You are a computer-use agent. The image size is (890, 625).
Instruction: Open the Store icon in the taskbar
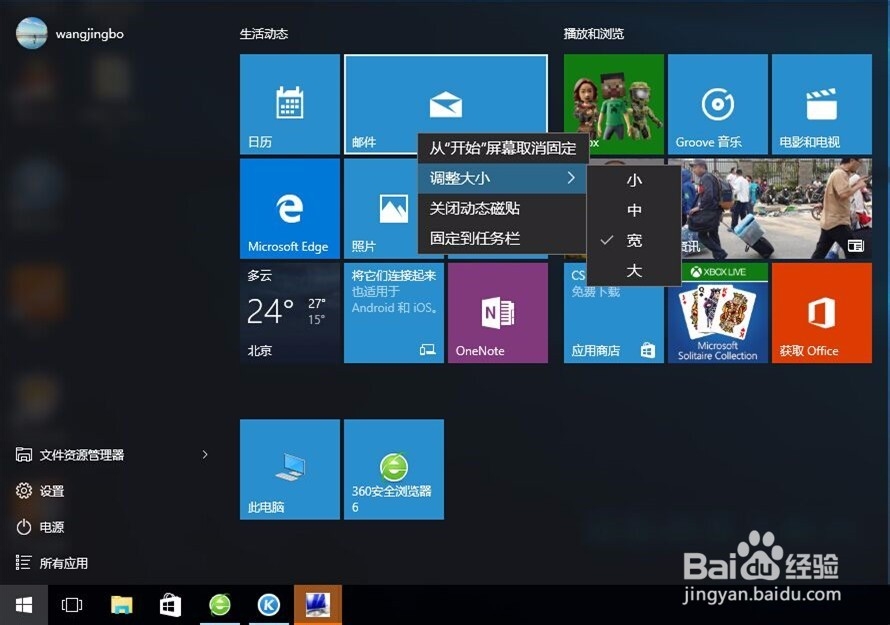[x=170, y=605]
